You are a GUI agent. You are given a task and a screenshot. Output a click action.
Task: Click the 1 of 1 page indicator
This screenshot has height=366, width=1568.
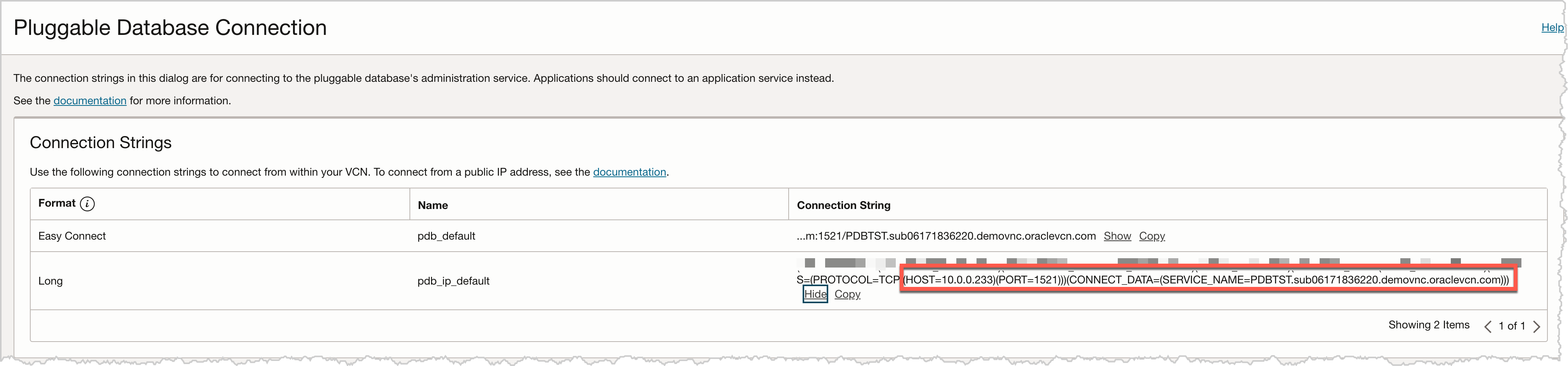click(1512, 326)
